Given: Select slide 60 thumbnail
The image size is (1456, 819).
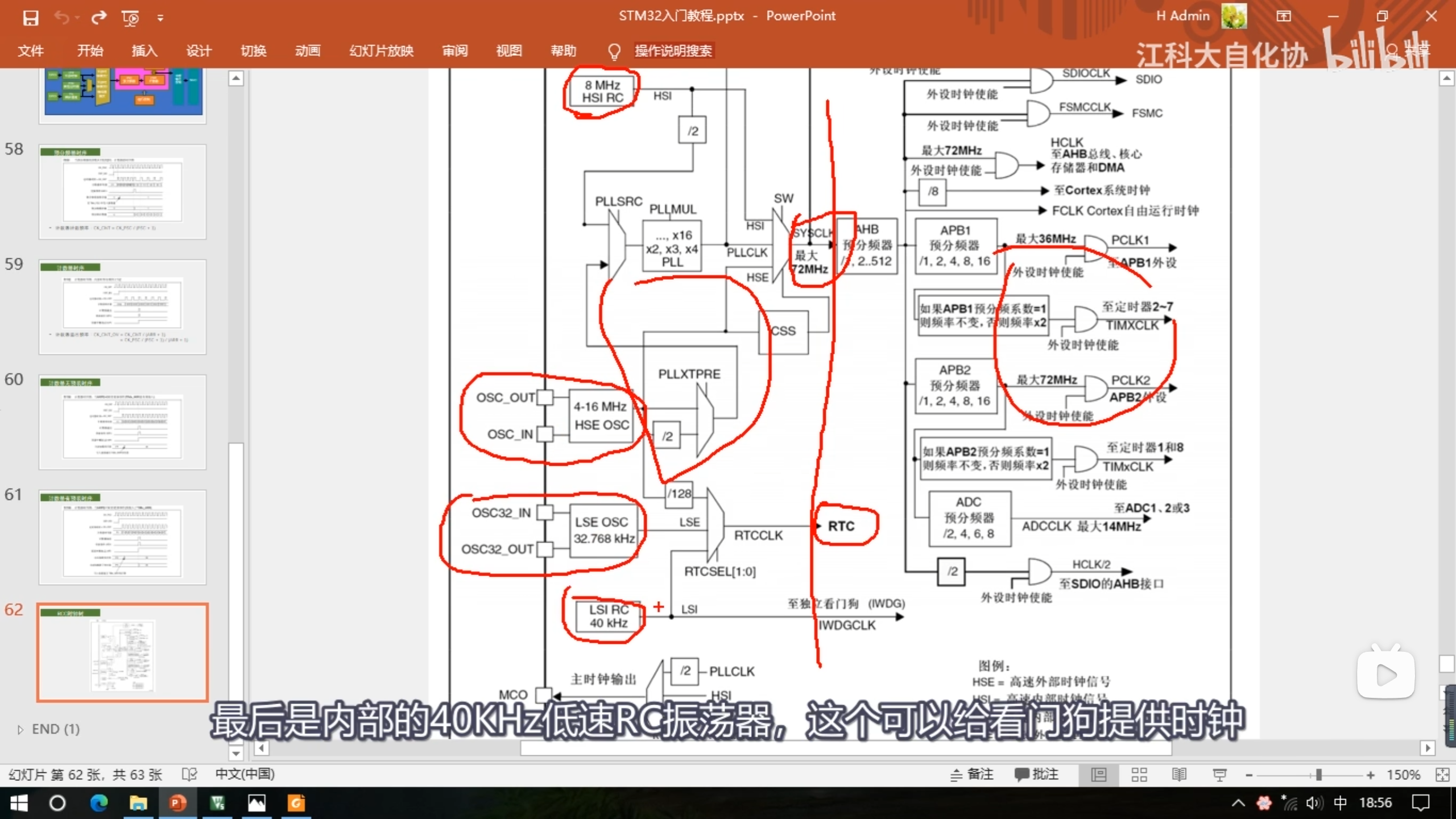Looking at the screenshot, I should 122,421.
